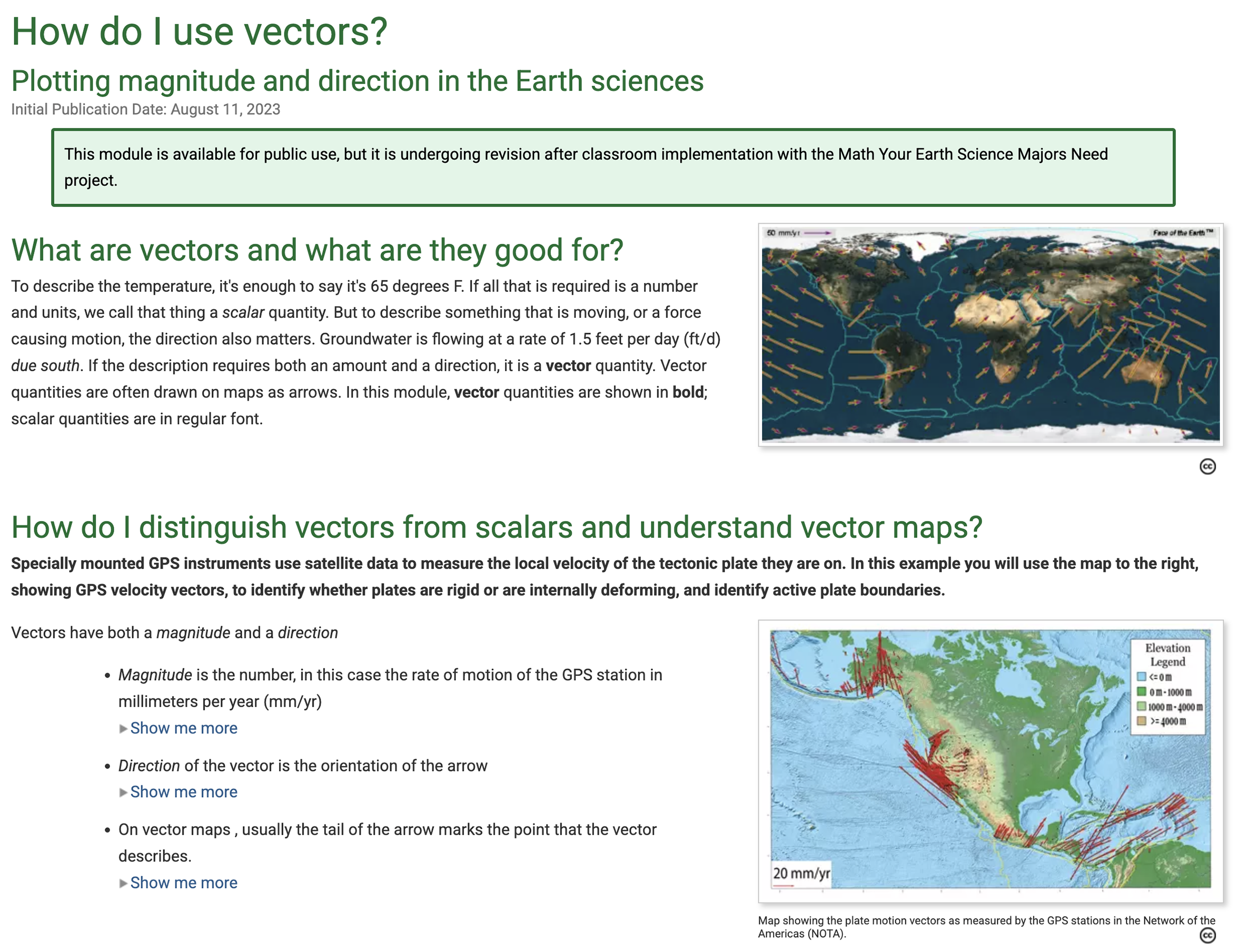The height and width of the screenshot is (952, 1239).
Task: Click the light green 1000 m-4000 m legend swatch
Action: pyautogui.click(x=1141, y=706)
